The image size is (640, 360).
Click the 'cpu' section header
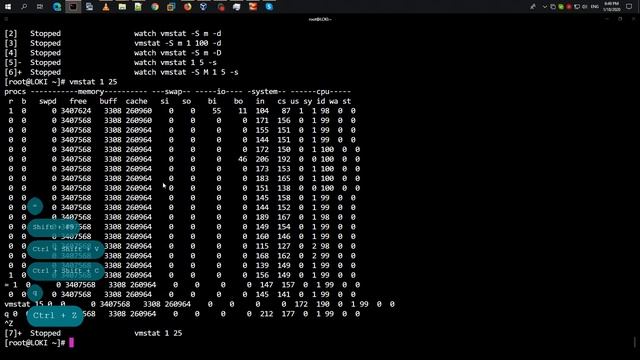click(323, 91)
